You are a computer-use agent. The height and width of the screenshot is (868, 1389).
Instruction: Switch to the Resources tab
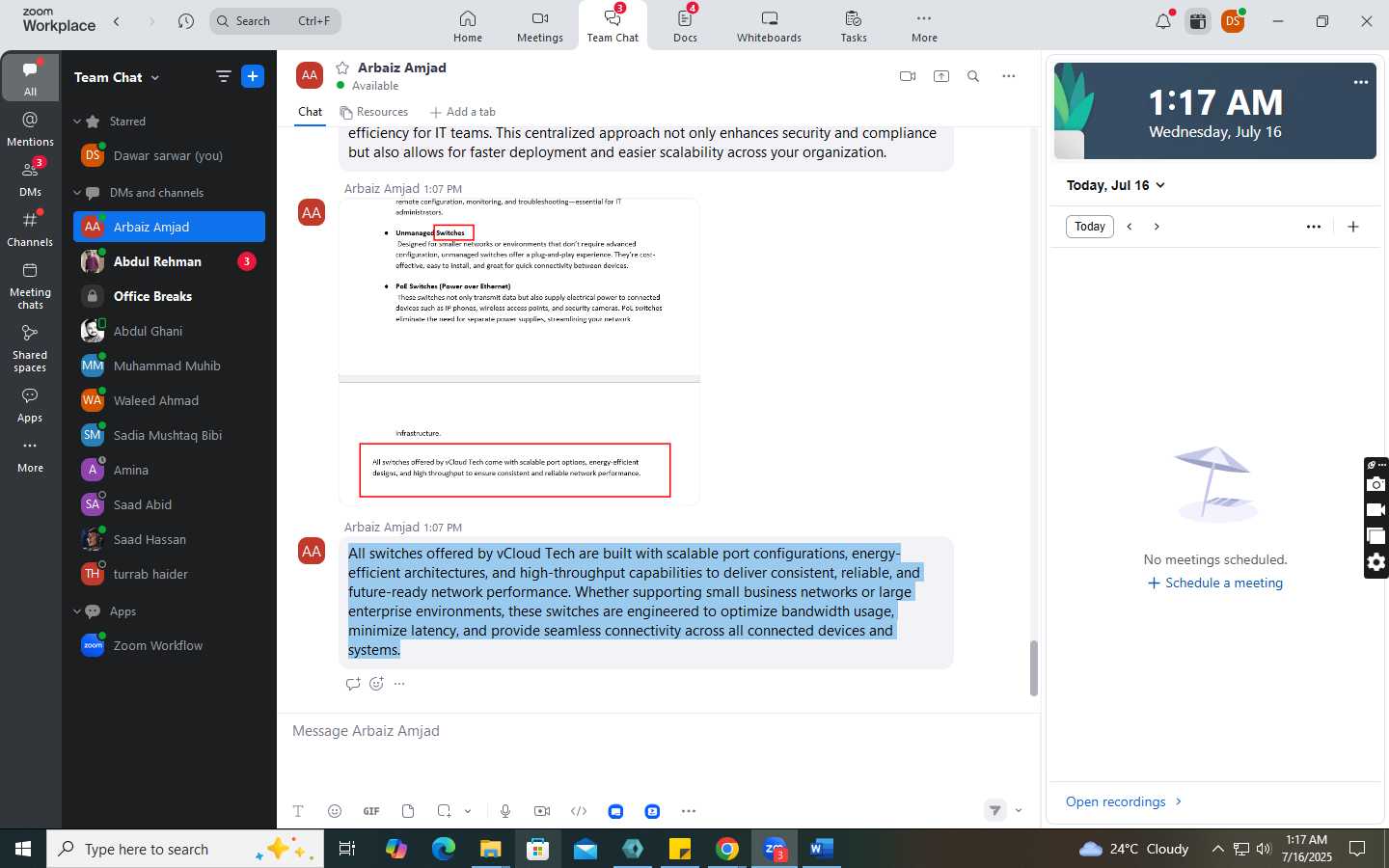[374, 112]
